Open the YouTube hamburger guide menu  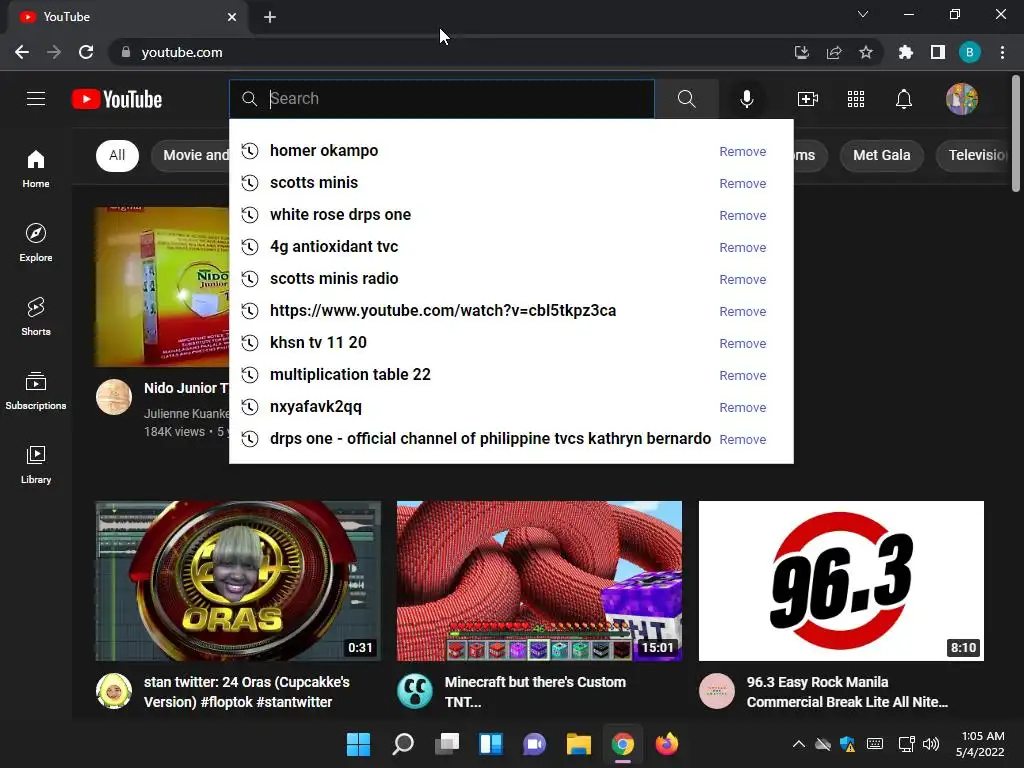click(36, 99)
